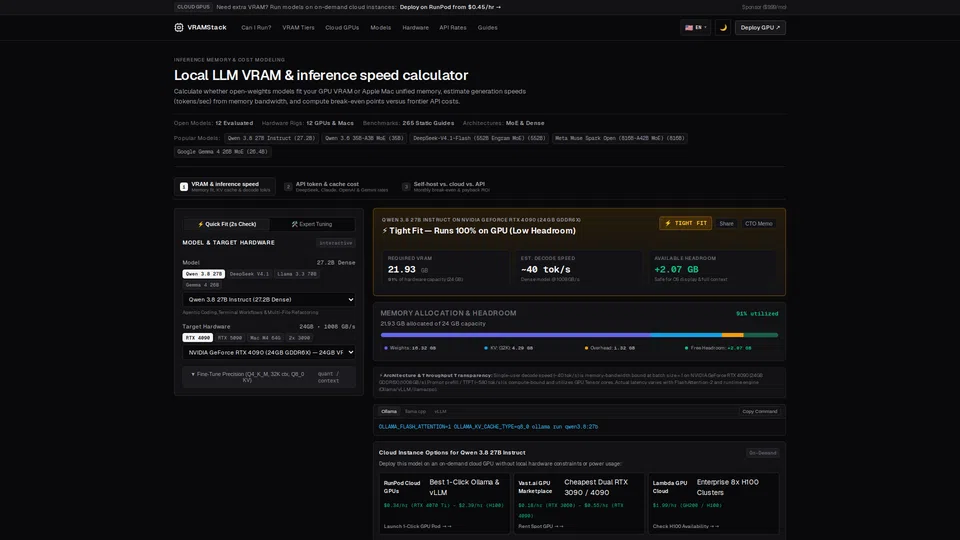Viewport: 960px width, 540px height.
Task: Click the step 2 number badge
Action: (288, 187)
